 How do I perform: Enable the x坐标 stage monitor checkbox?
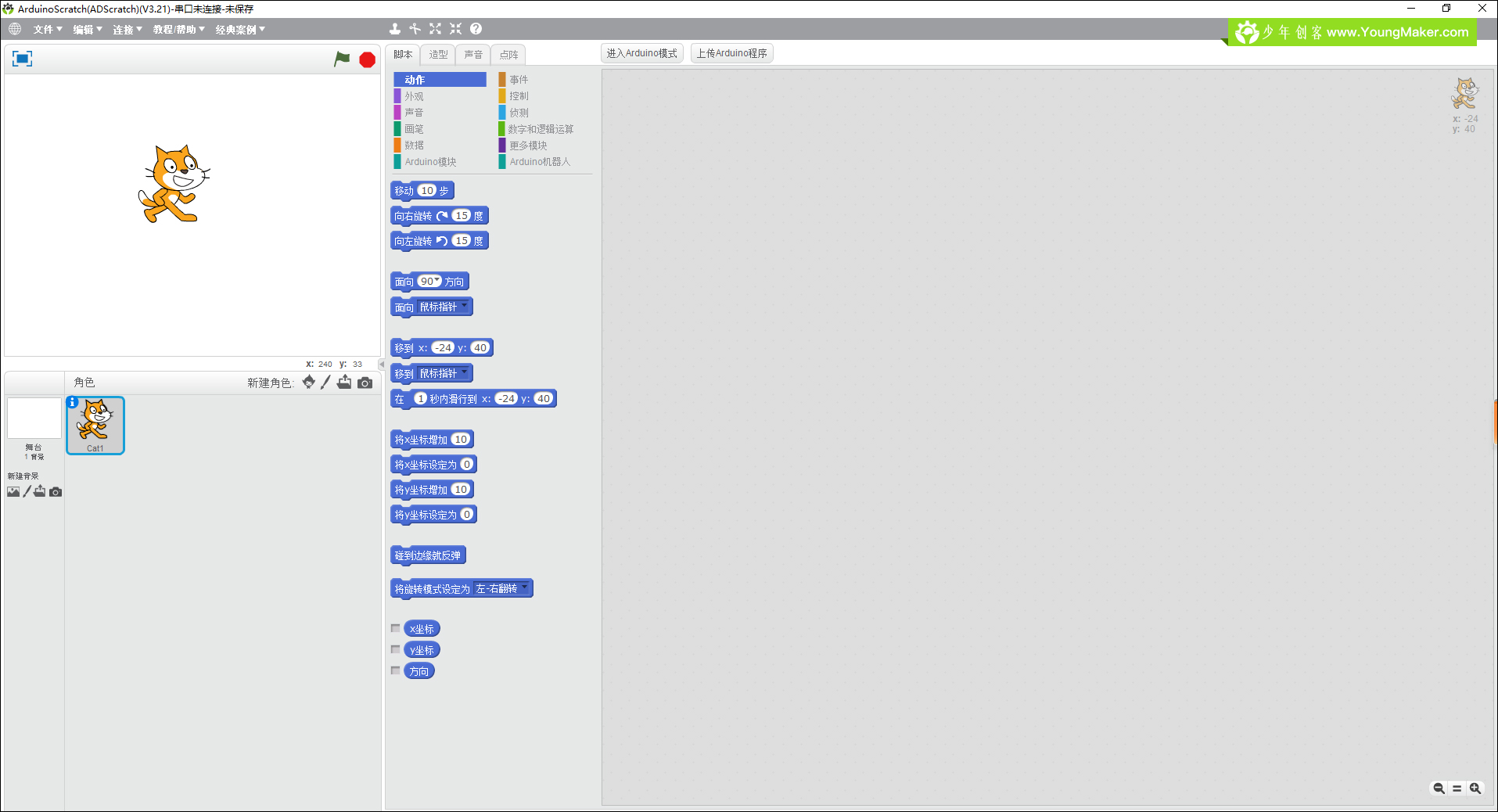click(x=396, y=628)
